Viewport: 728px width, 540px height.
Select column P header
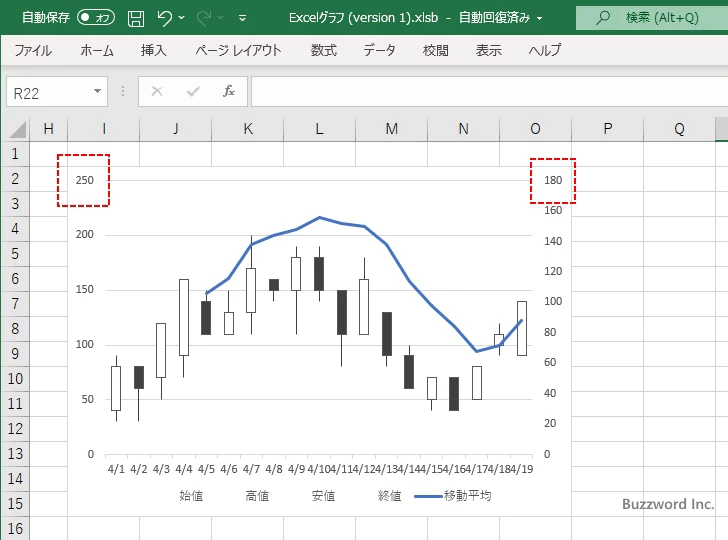(607, 129)
